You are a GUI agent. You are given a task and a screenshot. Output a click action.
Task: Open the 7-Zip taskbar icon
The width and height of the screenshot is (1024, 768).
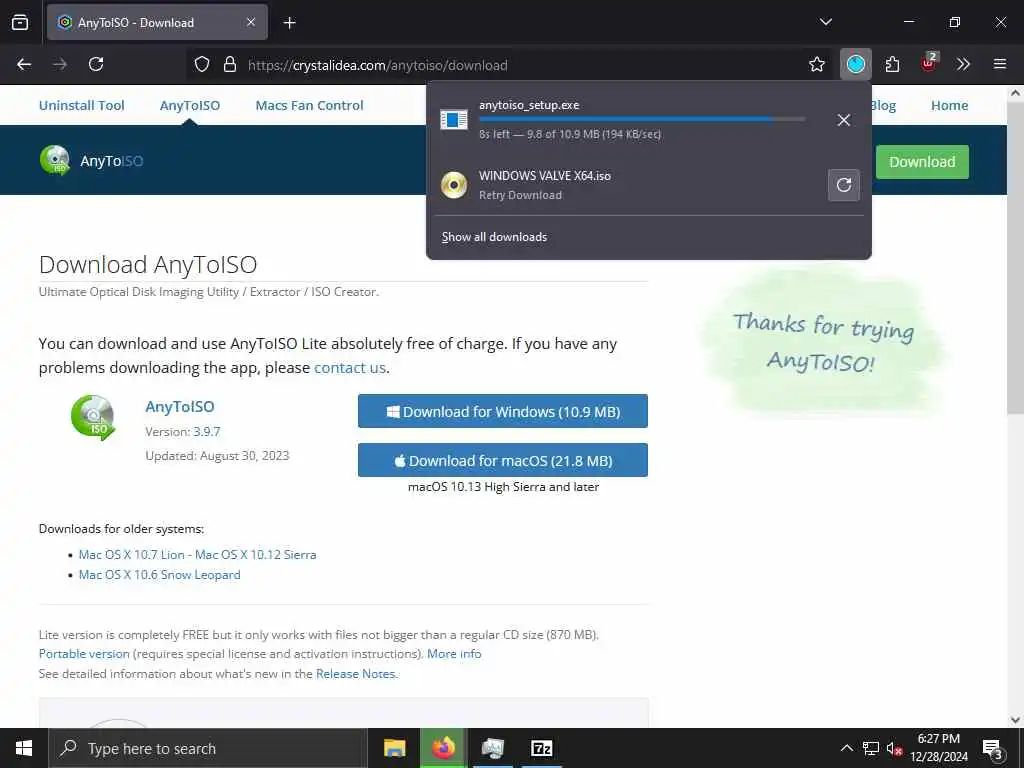tap(541, 748)
